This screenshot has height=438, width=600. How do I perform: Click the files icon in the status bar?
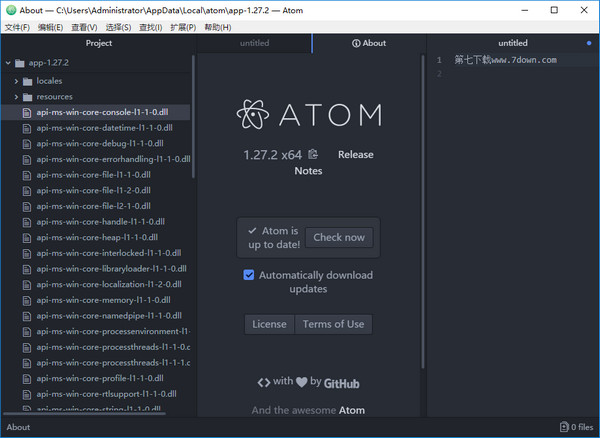(565, 427)
